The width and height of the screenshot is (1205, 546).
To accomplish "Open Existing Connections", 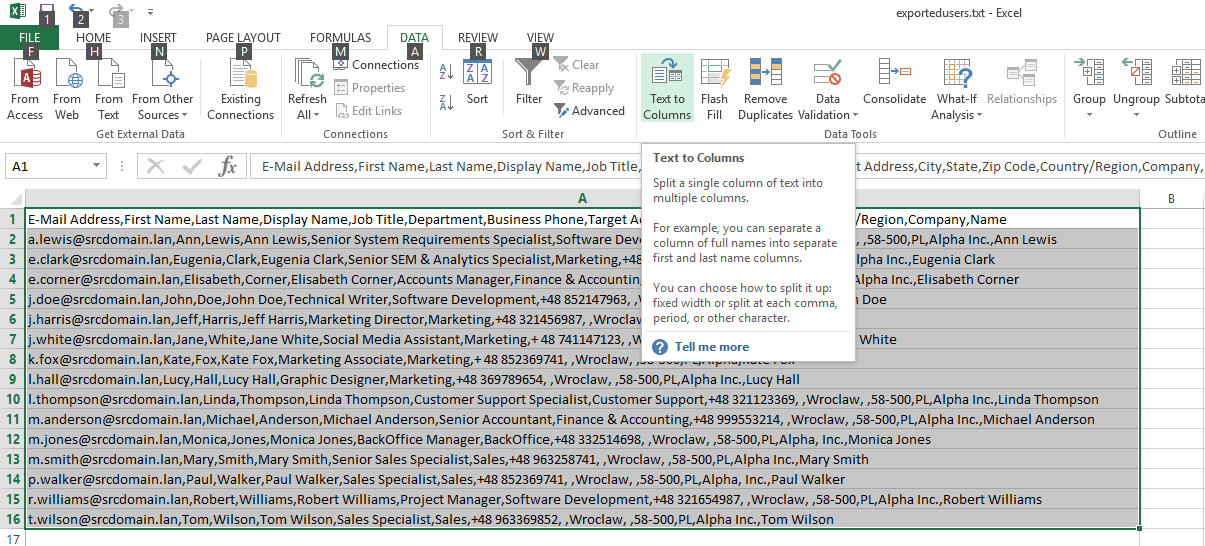I will pyautogui.click(x=241, y=89).
